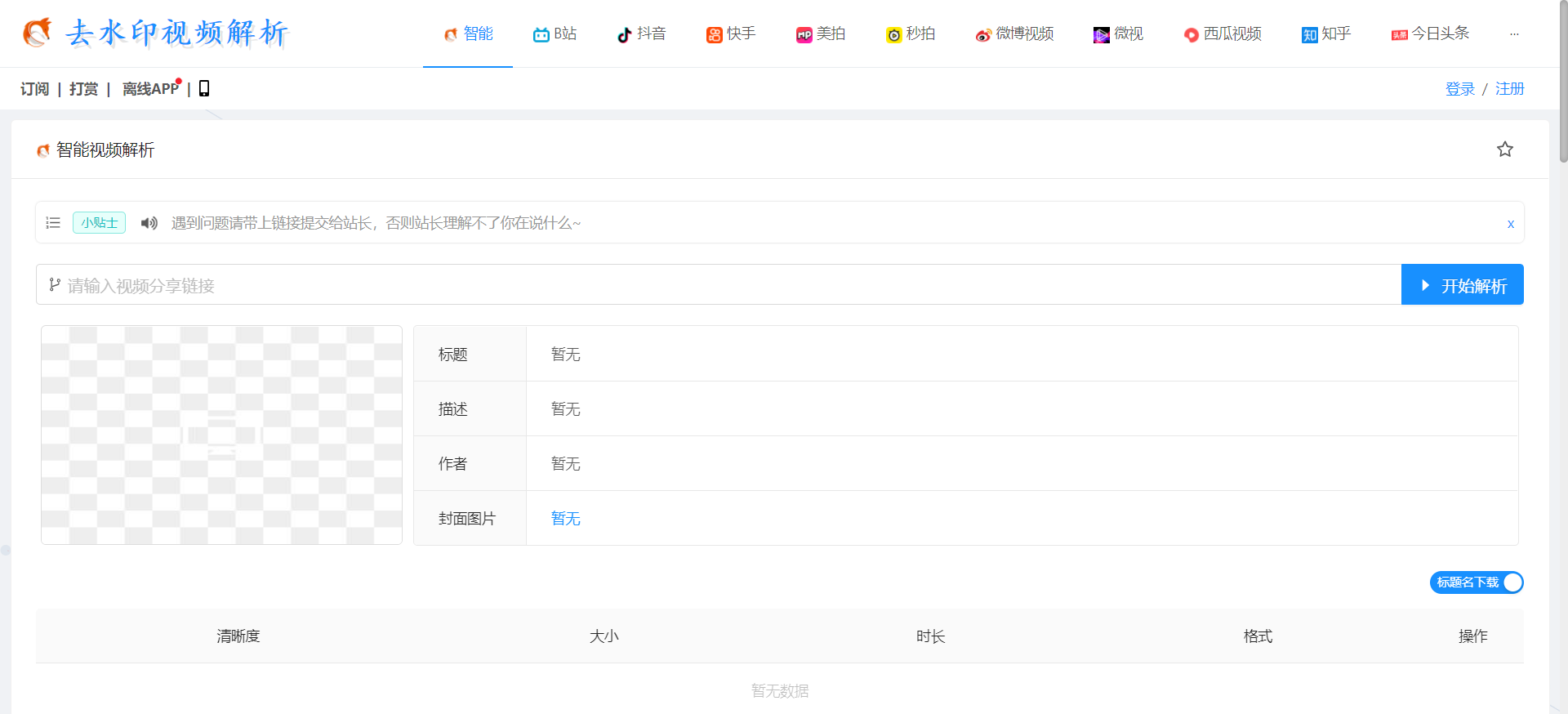Open the 秒拍 tab

[911, 33]
